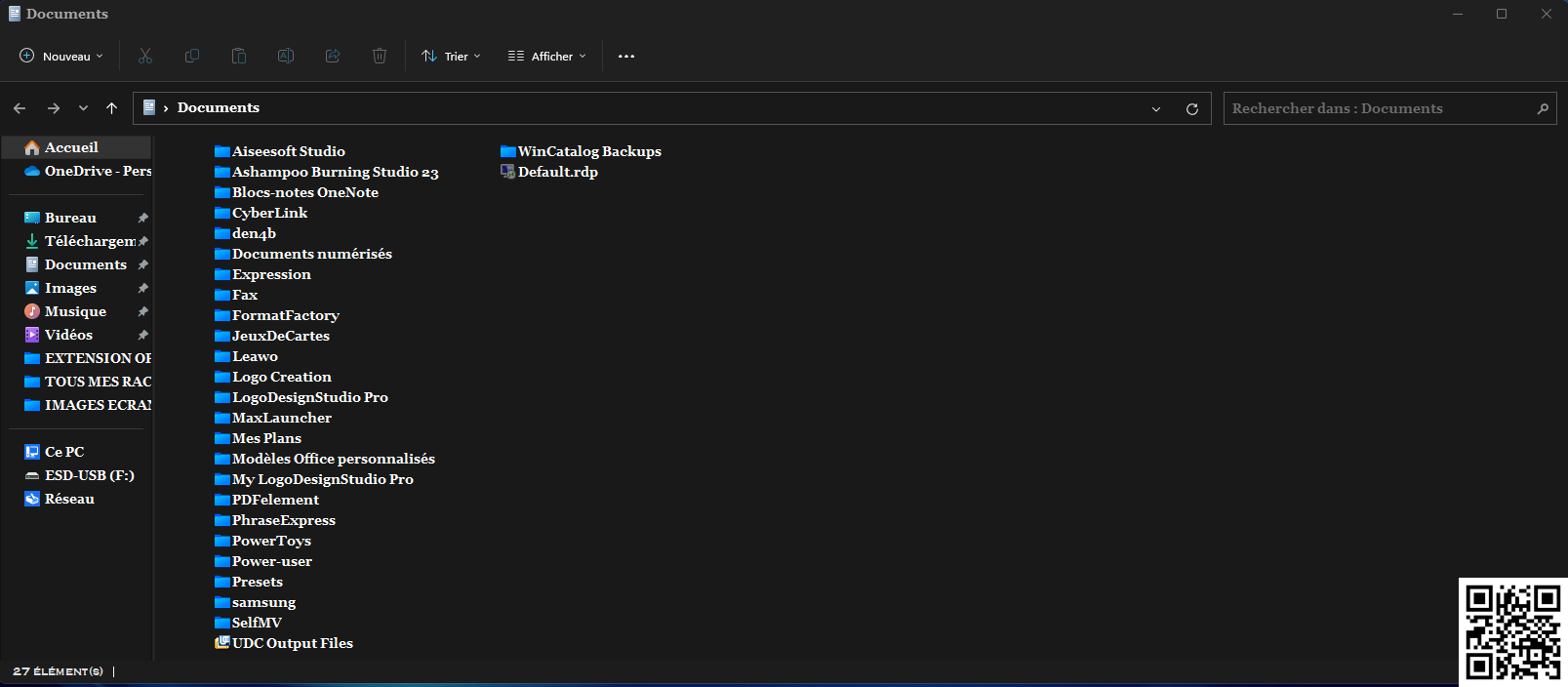Select Ashampoo Burning Studio 23 folder
This screenshot has width=1568, height=687.
327,172
